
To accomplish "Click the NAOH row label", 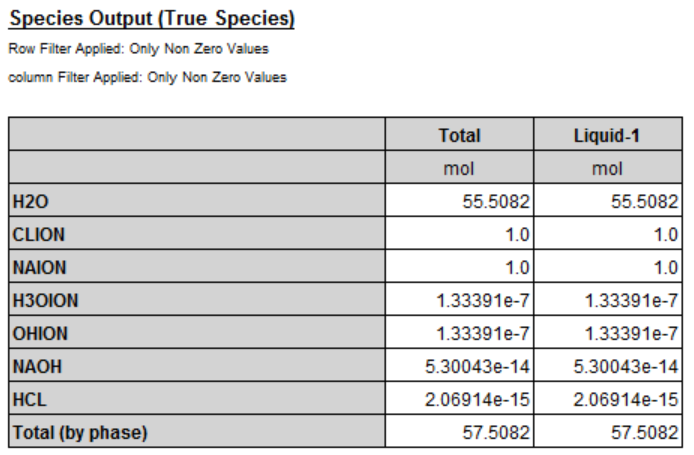I will (37, 366).
